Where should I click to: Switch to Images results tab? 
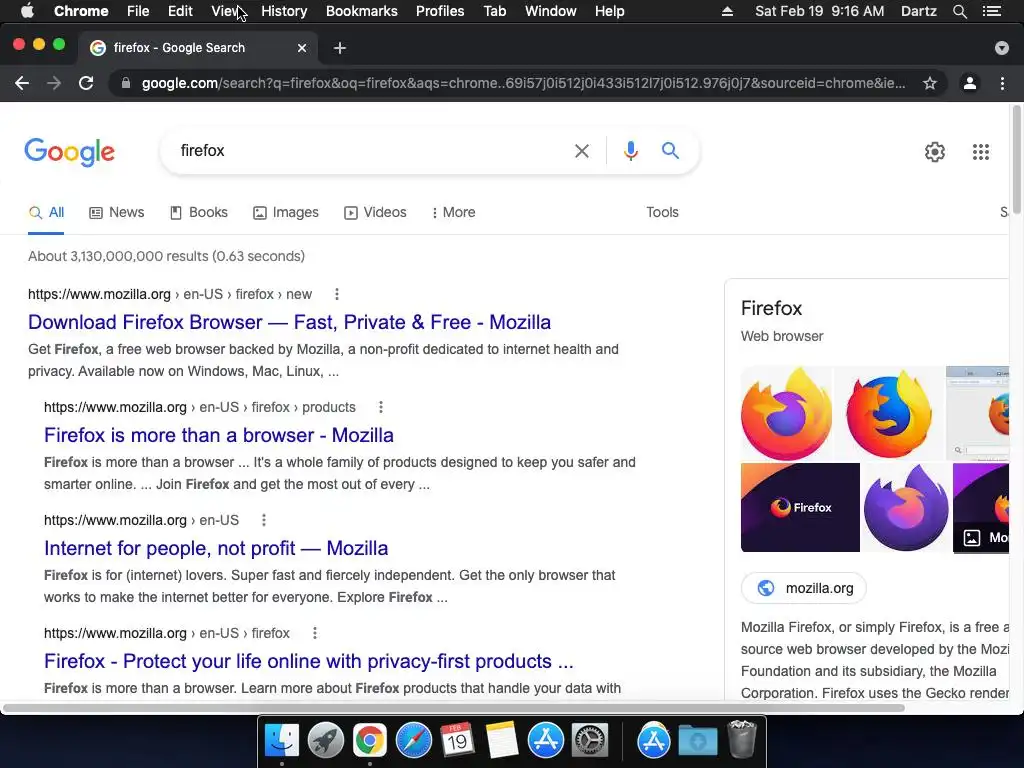[x=286, y=212]
